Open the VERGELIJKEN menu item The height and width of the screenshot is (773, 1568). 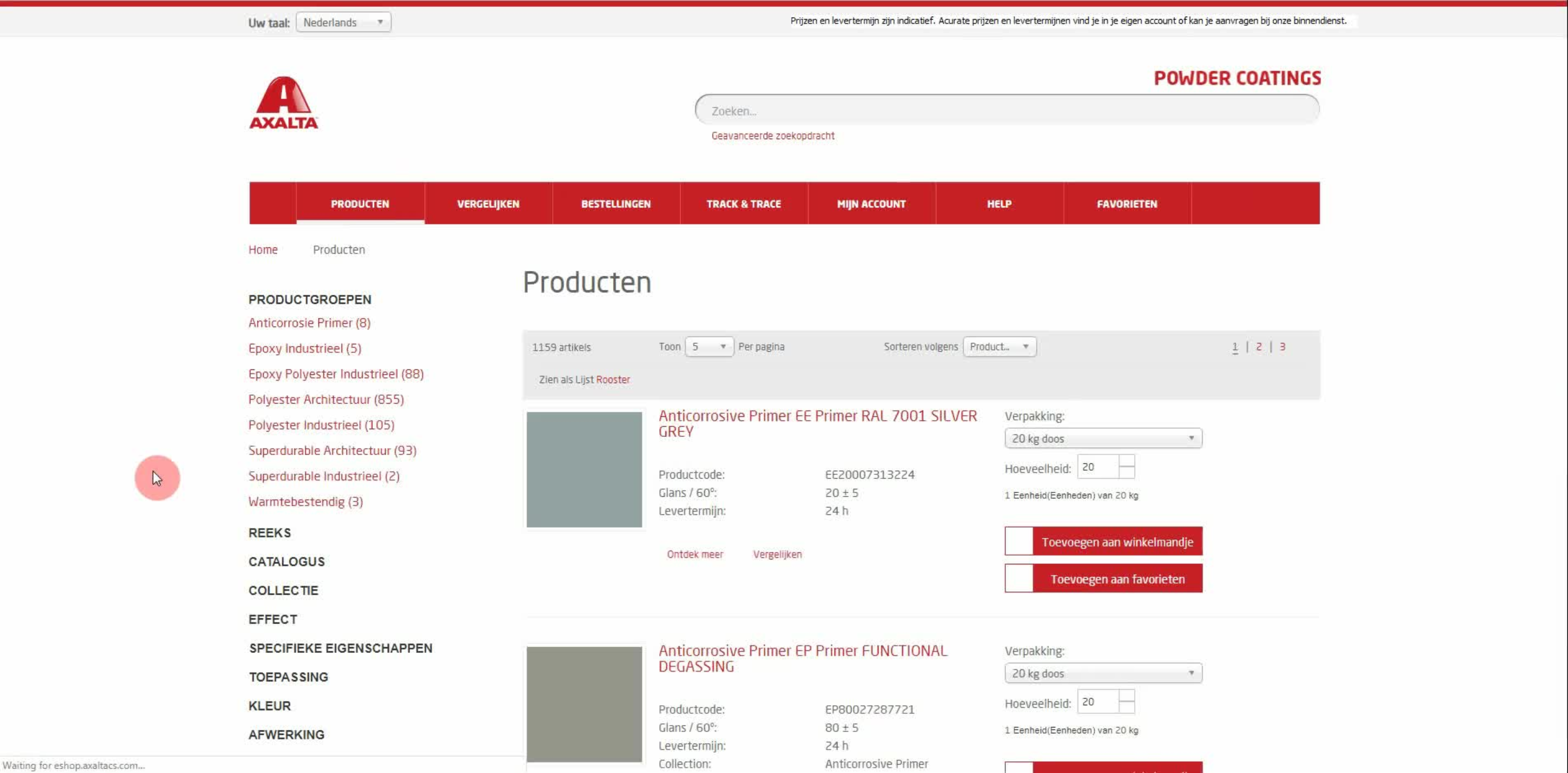tap(488, 203)
